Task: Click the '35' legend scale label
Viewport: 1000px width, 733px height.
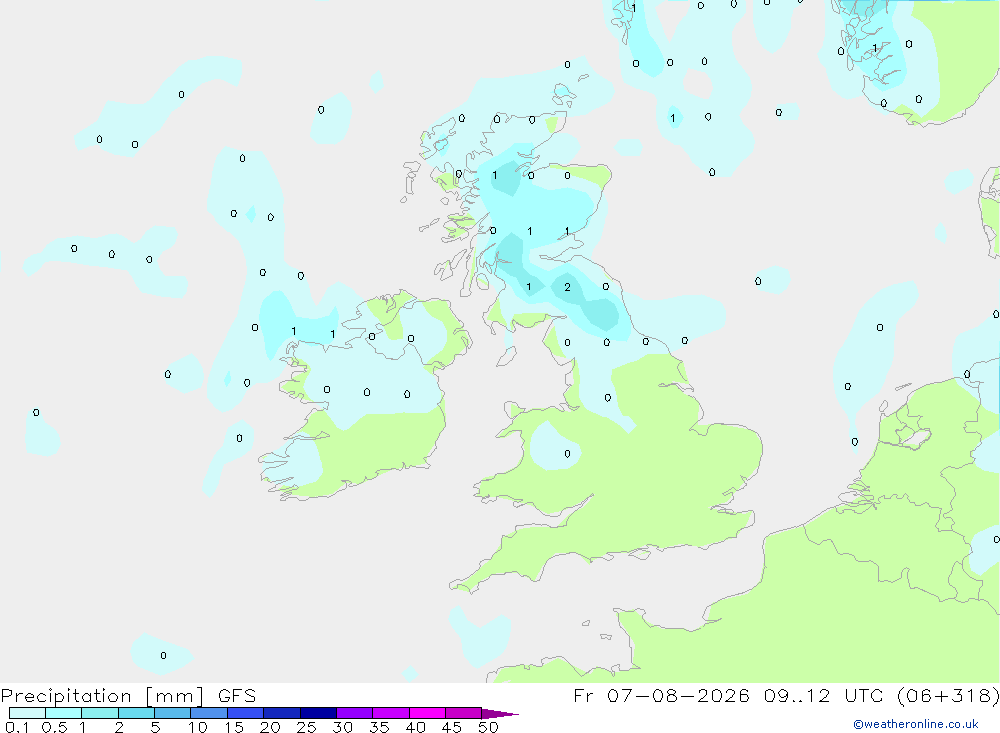Action: click(x=379, y=727)
